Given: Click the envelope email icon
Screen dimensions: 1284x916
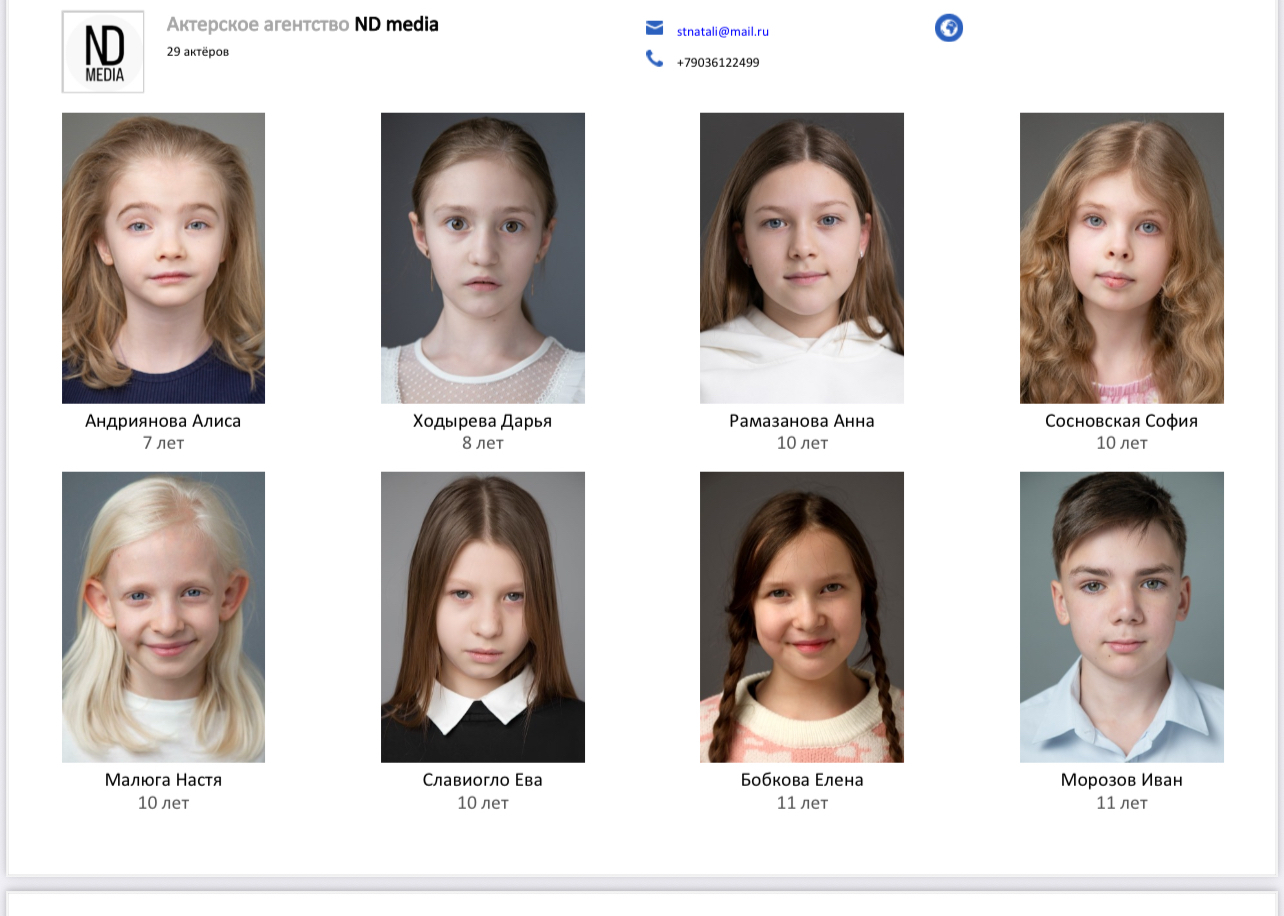Looking at the screenshot, I should pyautogui.click(x=654, y=28).
